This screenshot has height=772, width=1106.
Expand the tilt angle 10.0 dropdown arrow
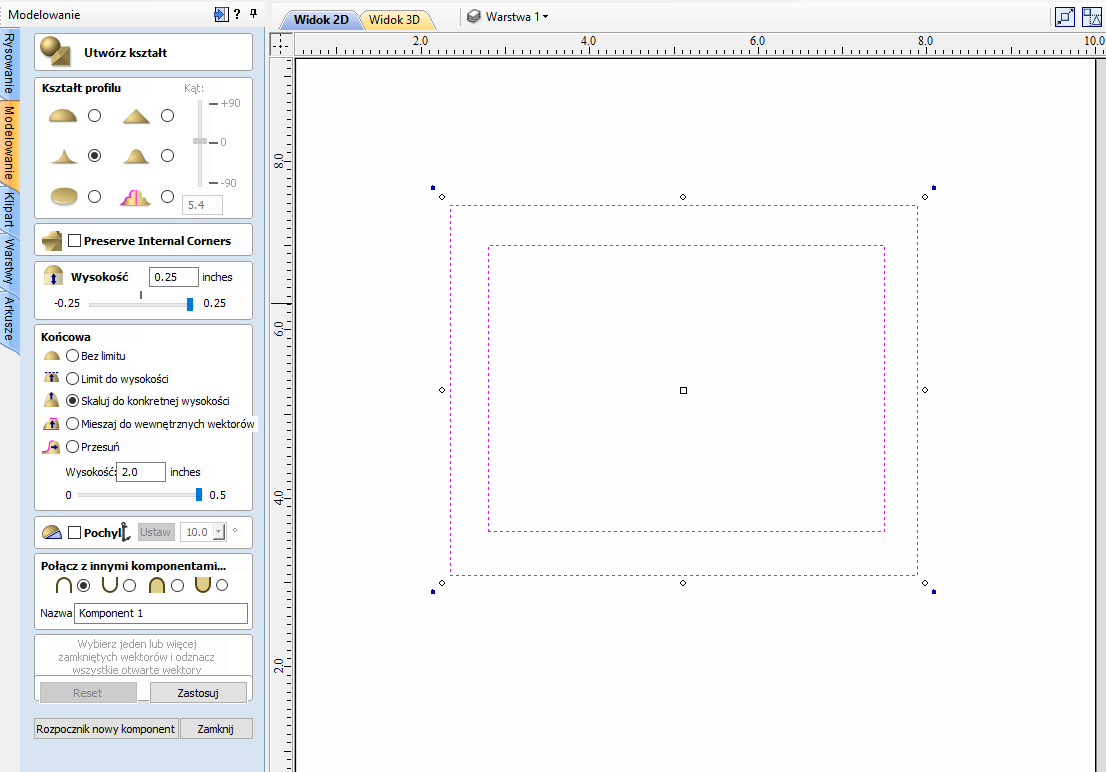(x=219, y=532)
